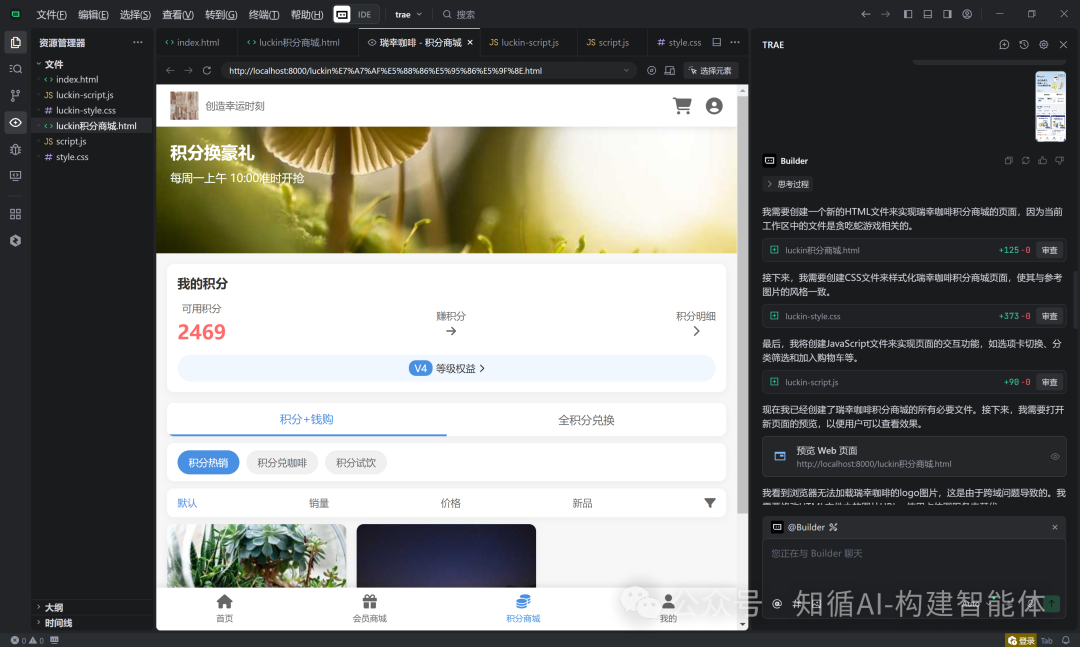The width and height of the screenshot is (1080, 647).
Task: Click the 选择元素 button
Action: pos(711,70)
